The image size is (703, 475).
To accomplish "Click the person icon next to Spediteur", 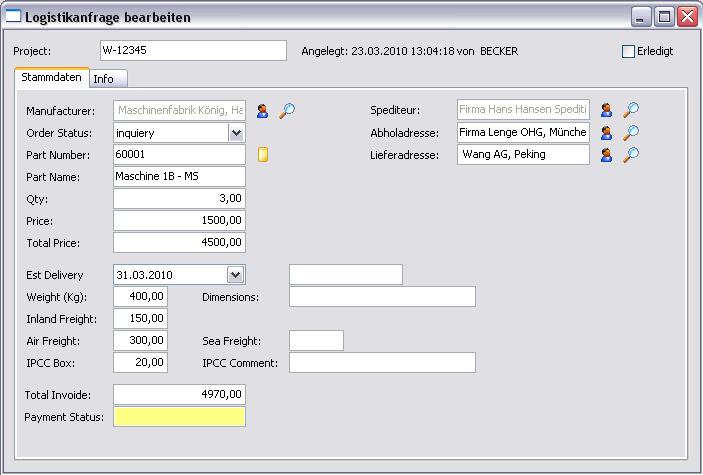I will click(606, 110).
